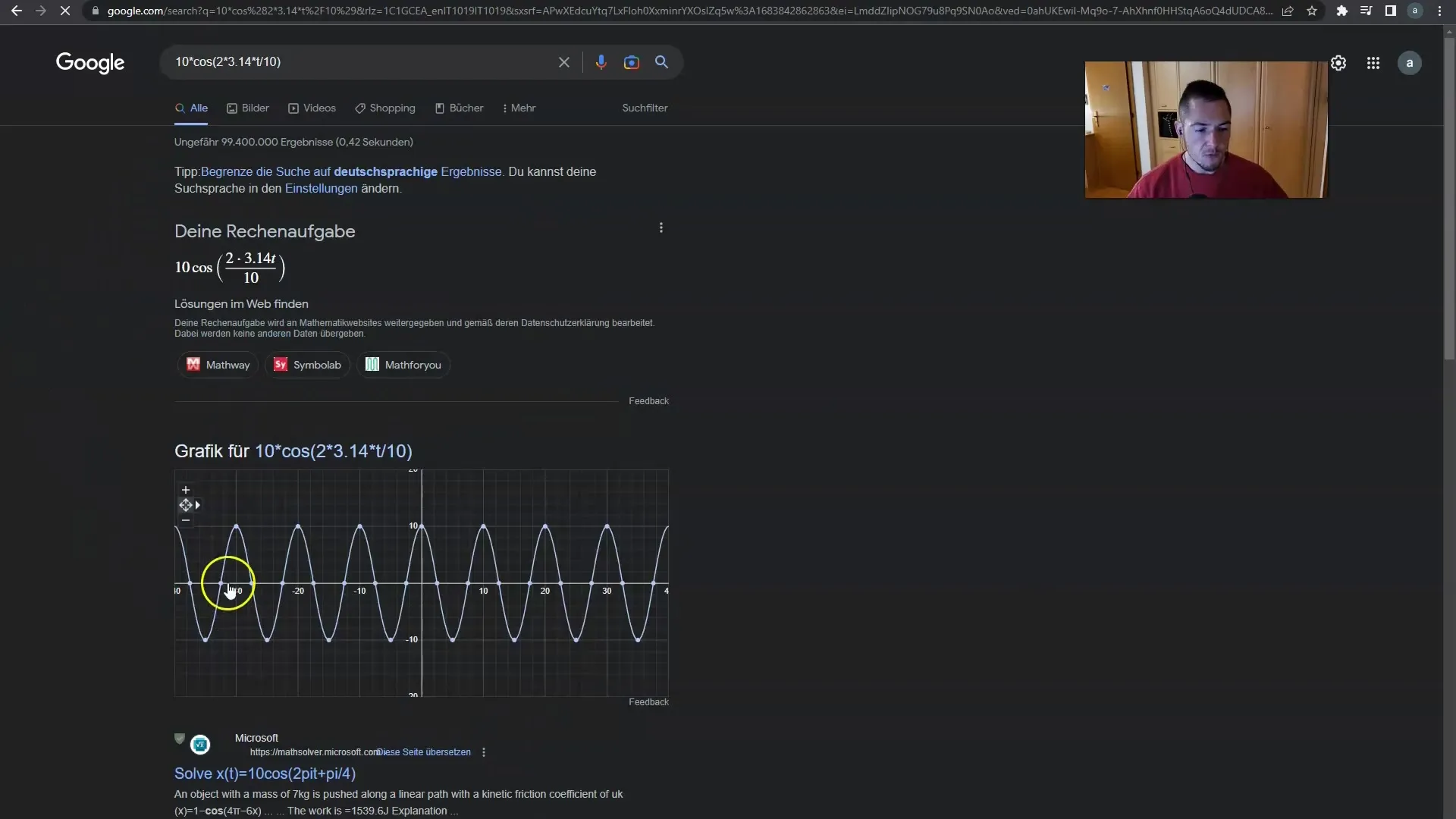Viewport: 1456px width, 819px height.
Task: Click the padlock site info icon
Action: 95,11
